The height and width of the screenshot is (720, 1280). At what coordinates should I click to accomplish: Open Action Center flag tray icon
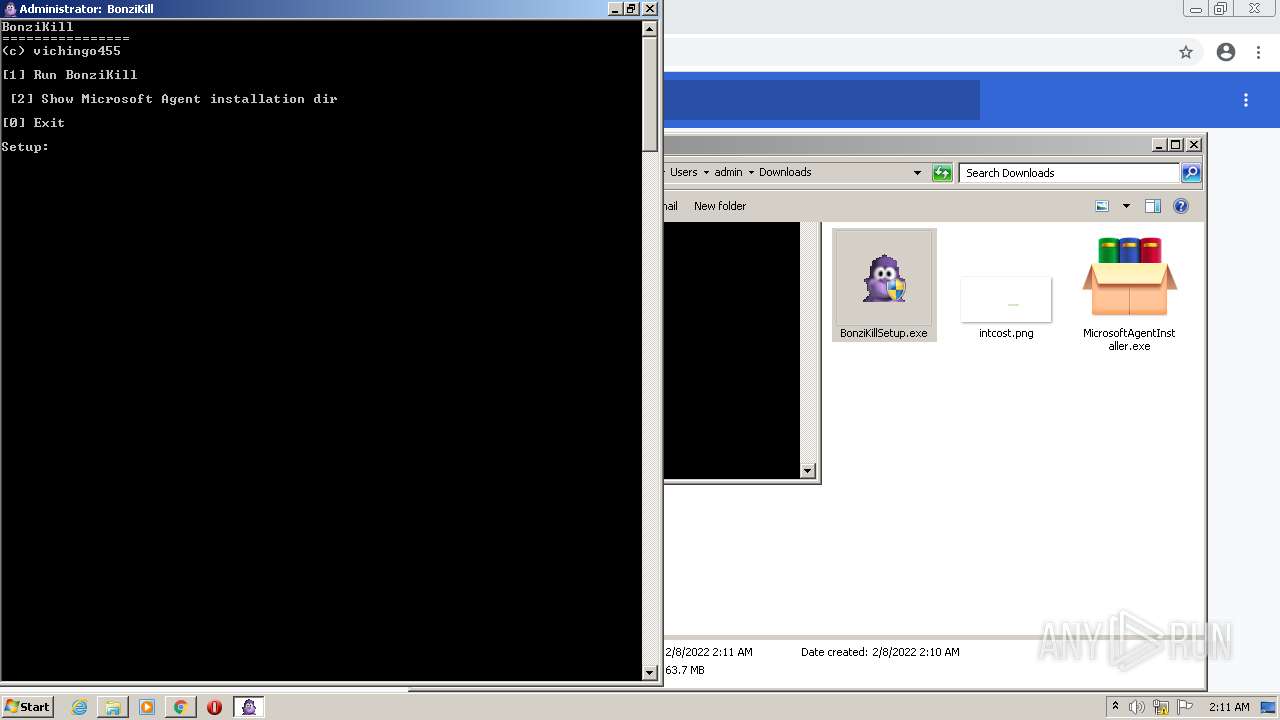point(1185,707)
